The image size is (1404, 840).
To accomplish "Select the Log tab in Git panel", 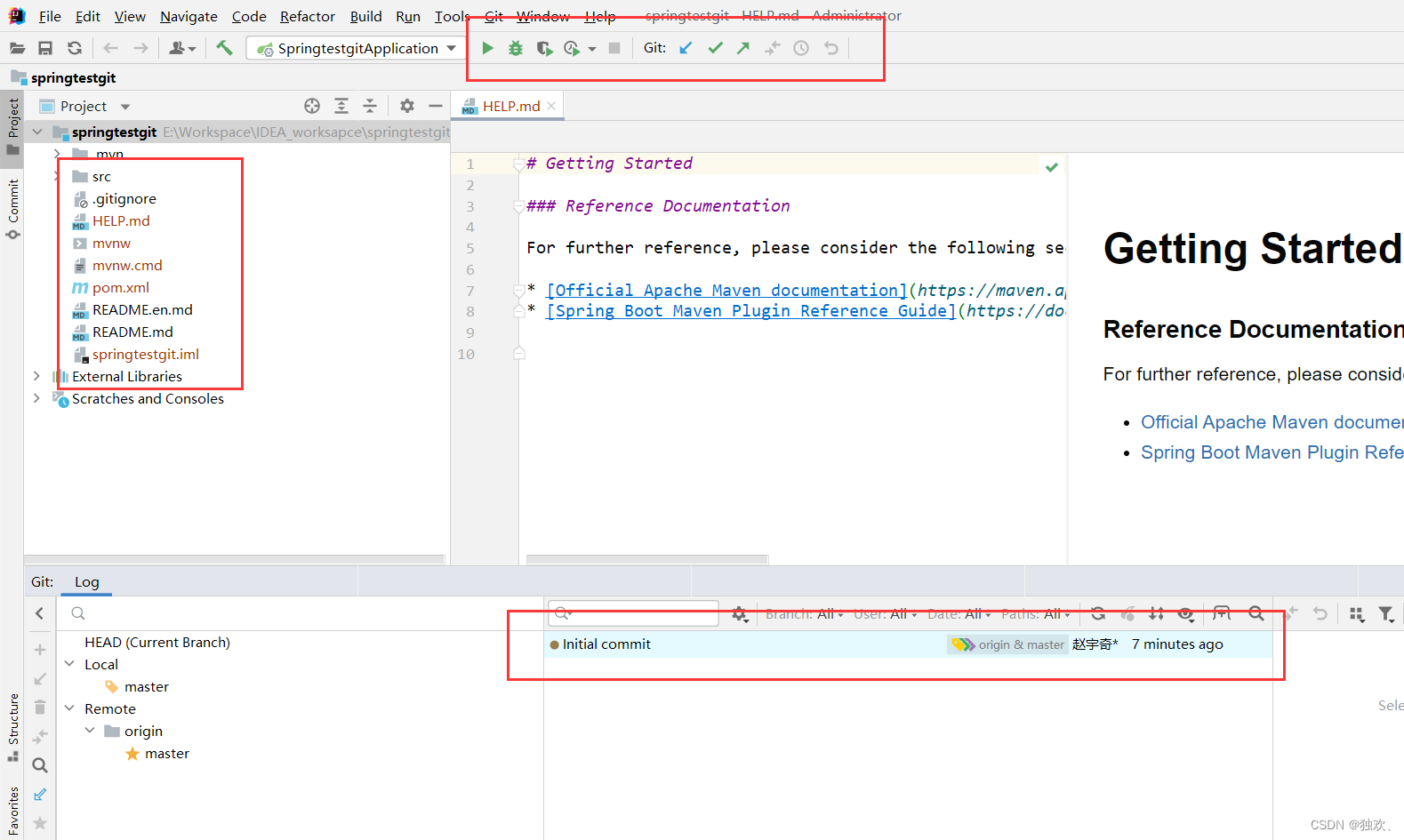I will coord(86,582).
